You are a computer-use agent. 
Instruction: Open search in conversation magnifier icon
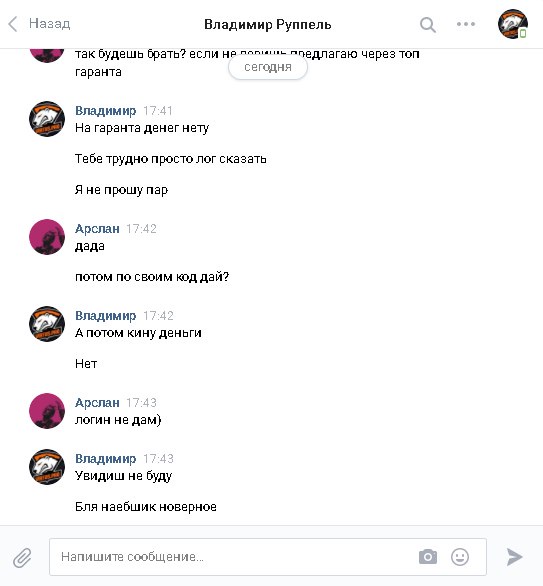click(428, 25)
